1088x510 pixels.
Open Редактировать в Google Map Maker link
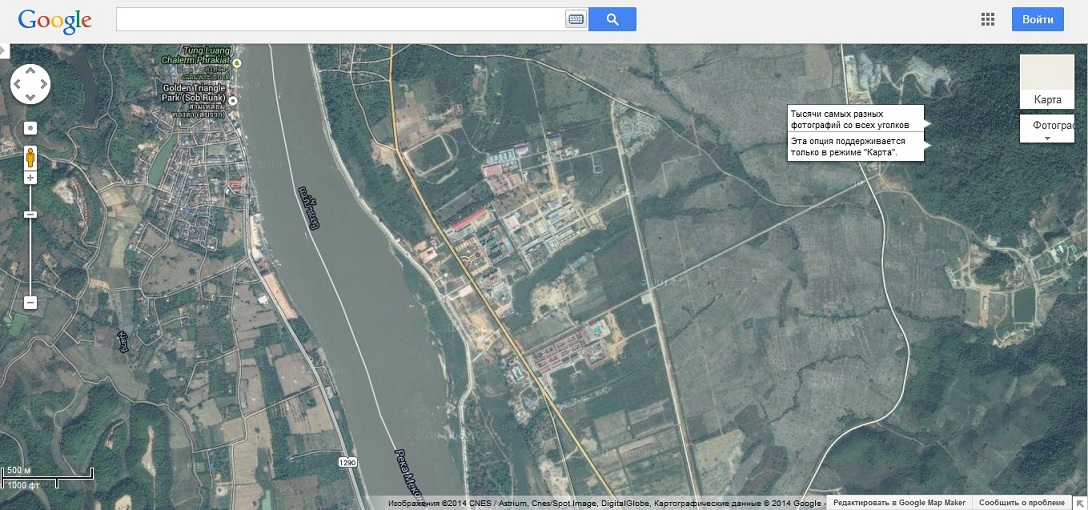(899, 503)
